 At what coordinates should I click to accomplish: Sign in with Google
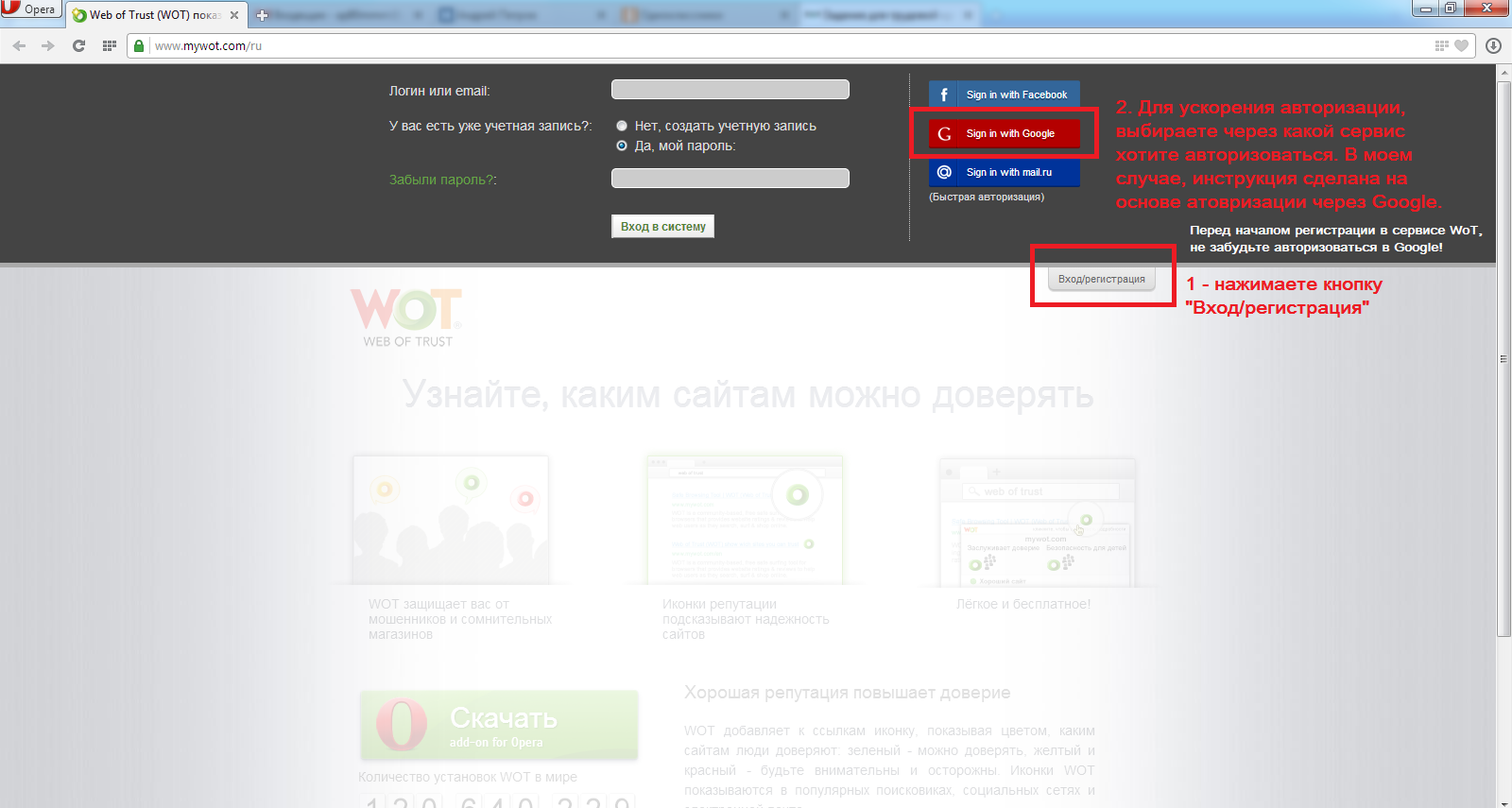(x=1004, y=133)
